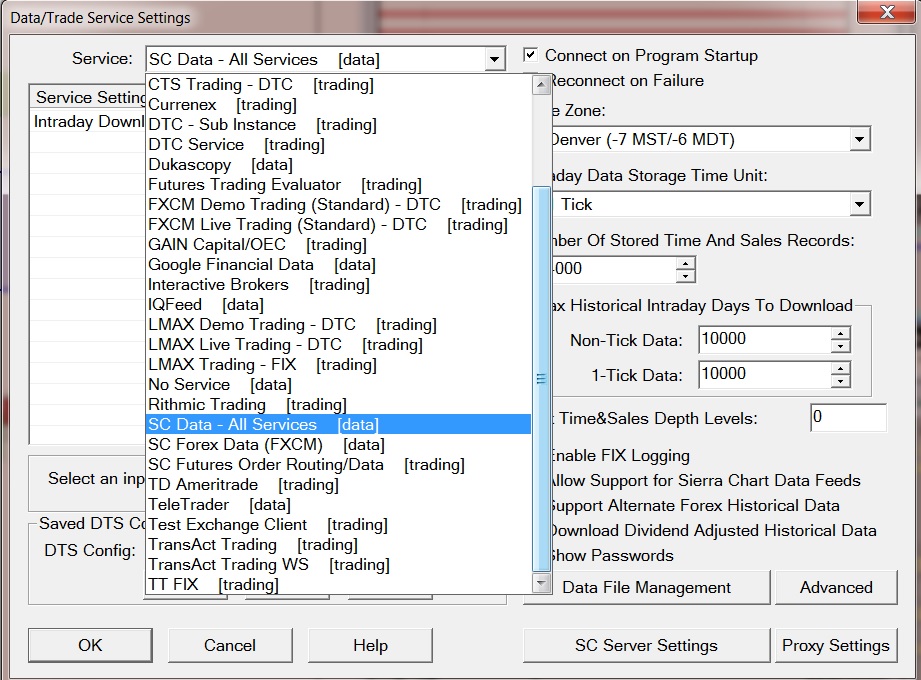Click the Cancel button
Image resolution: width=921 pixels, height=680 pixels.
230,645
